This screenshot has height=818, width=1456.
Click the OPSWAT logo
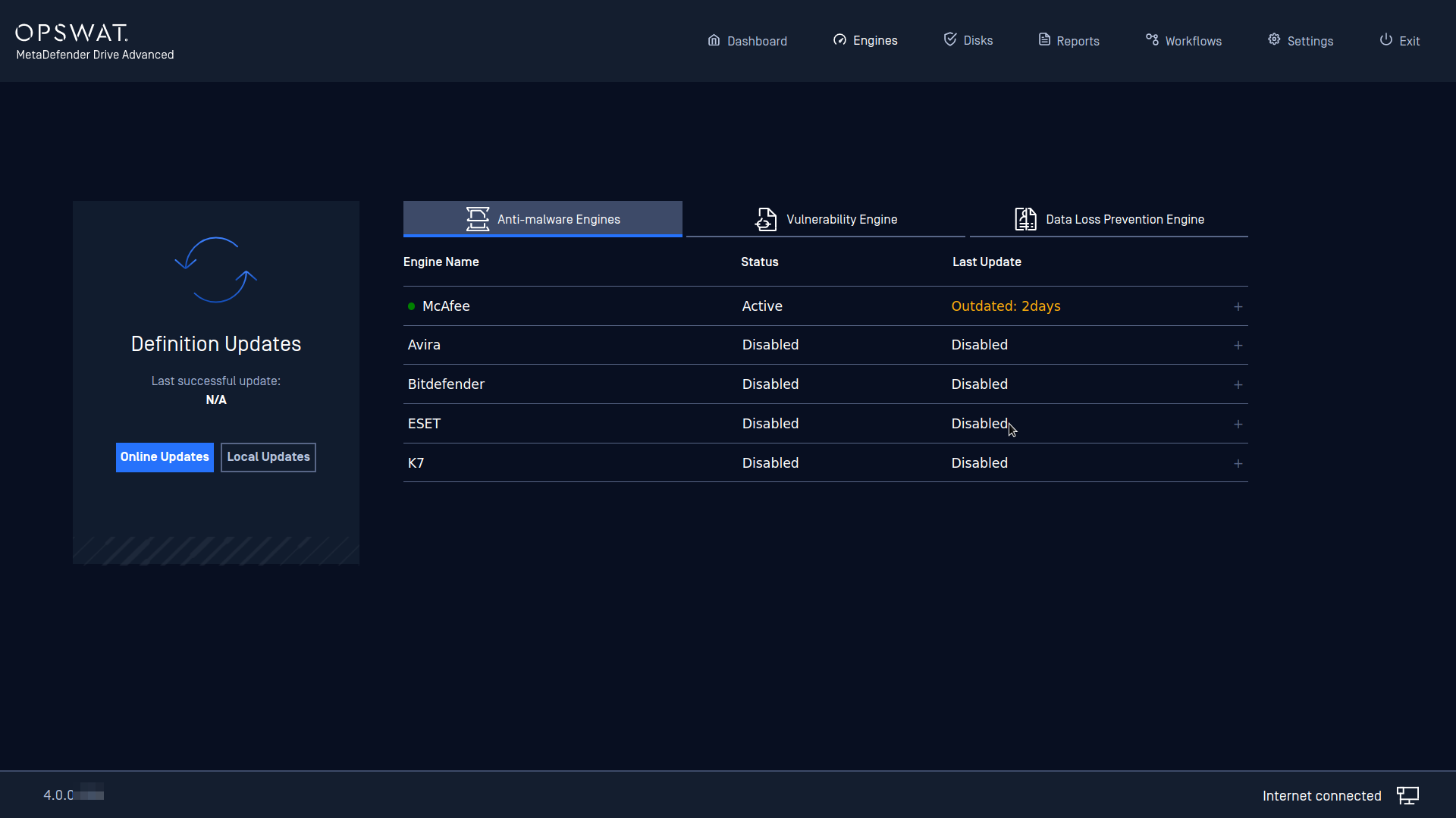pyautogui.click(x=72, y=33)
